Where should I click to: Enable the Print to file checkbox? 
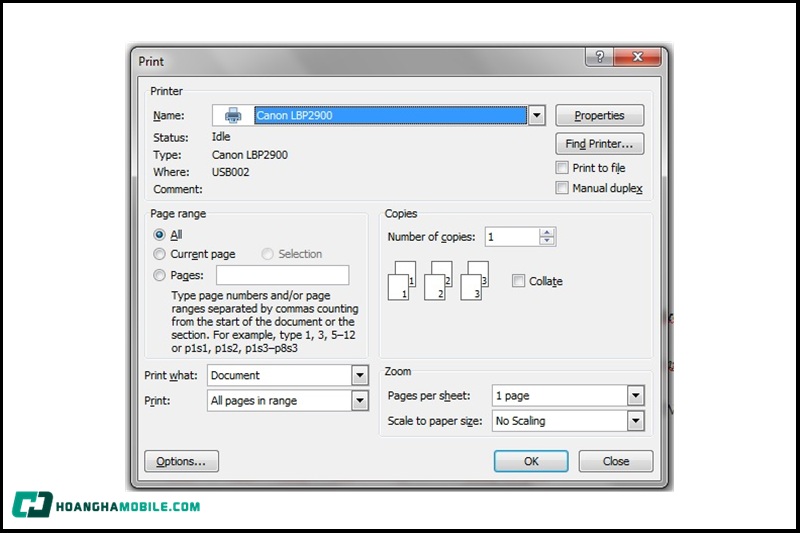click(562, 167)
